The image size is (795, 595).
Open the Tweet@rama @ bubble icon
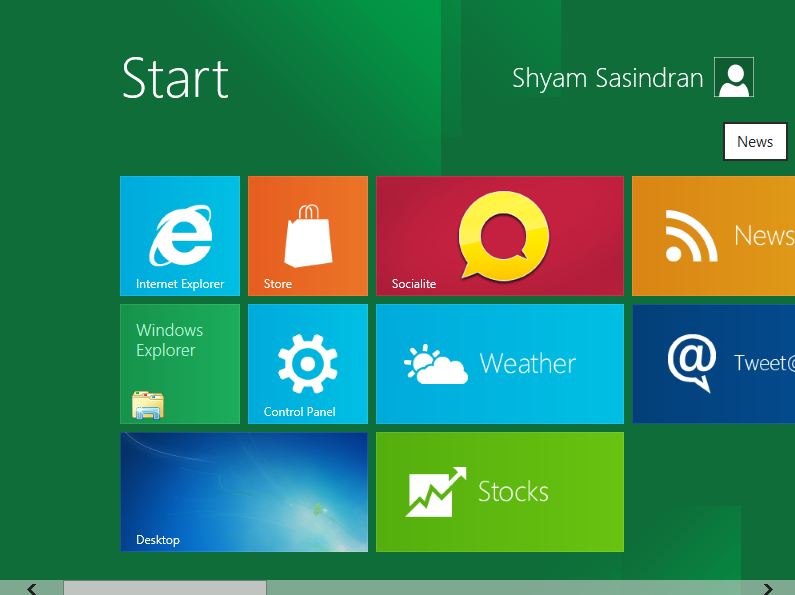pyautogui.click(x=692, y=362)
